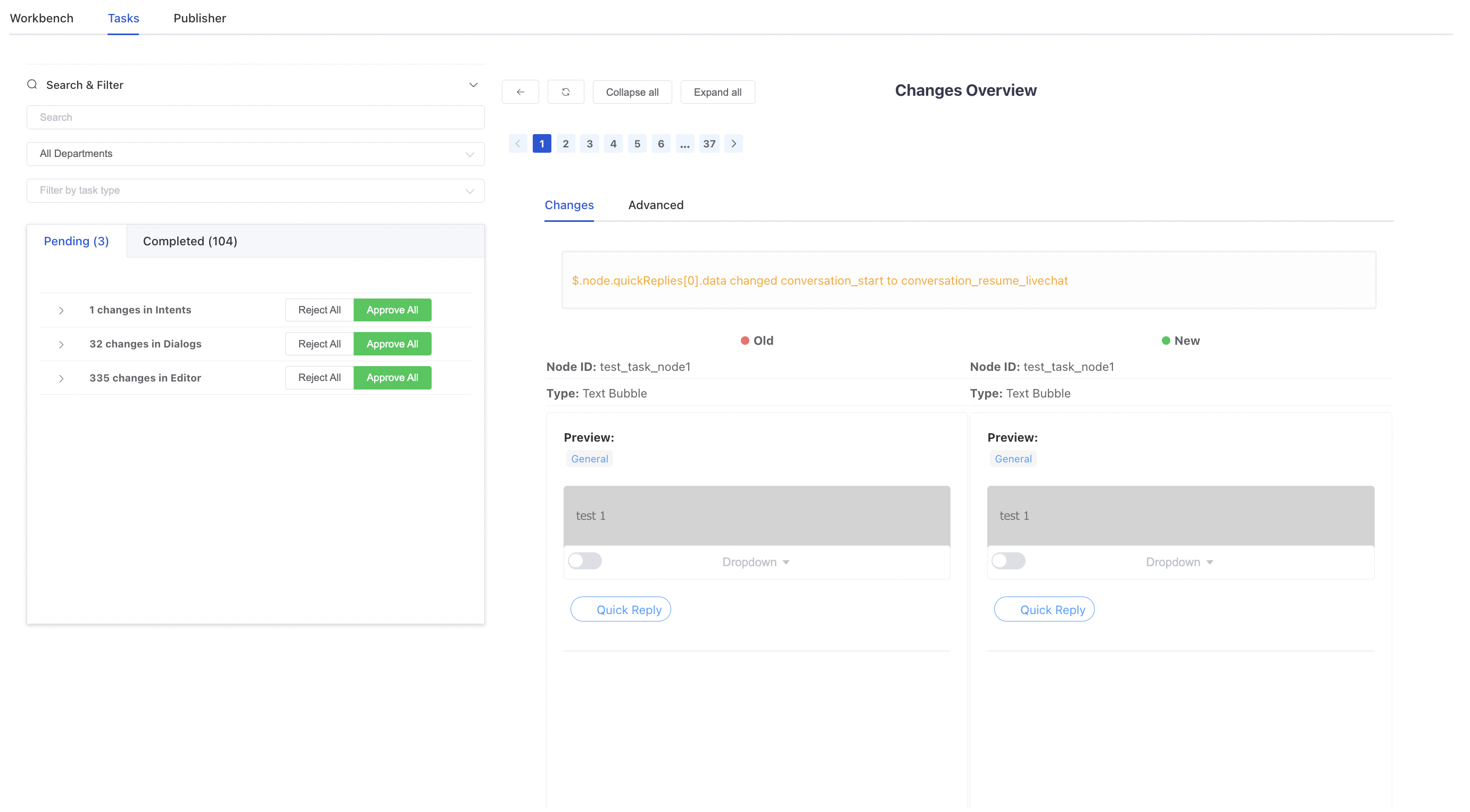Approve All changes in Intents
The width and height of the screenshot is (1470, 812).
pos(392,310)
